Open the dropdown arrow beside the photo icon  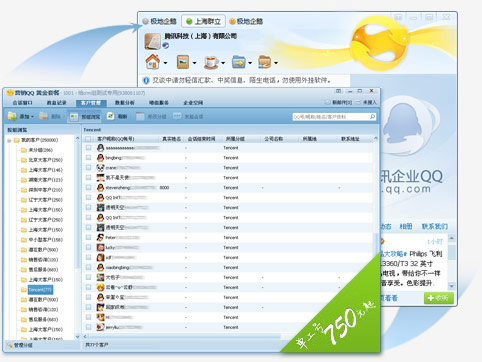tap(194, 63)
